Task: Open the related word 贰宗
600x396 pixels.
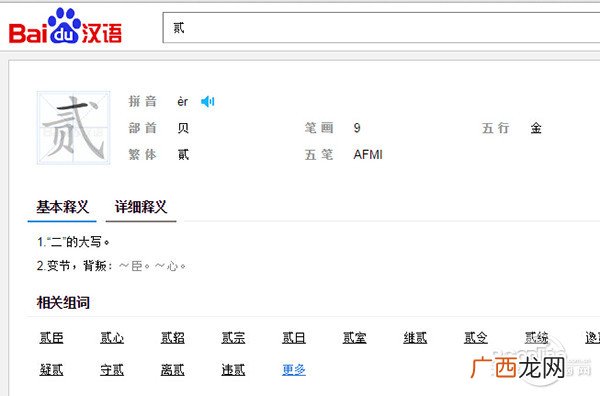Action: click(233, 338)
